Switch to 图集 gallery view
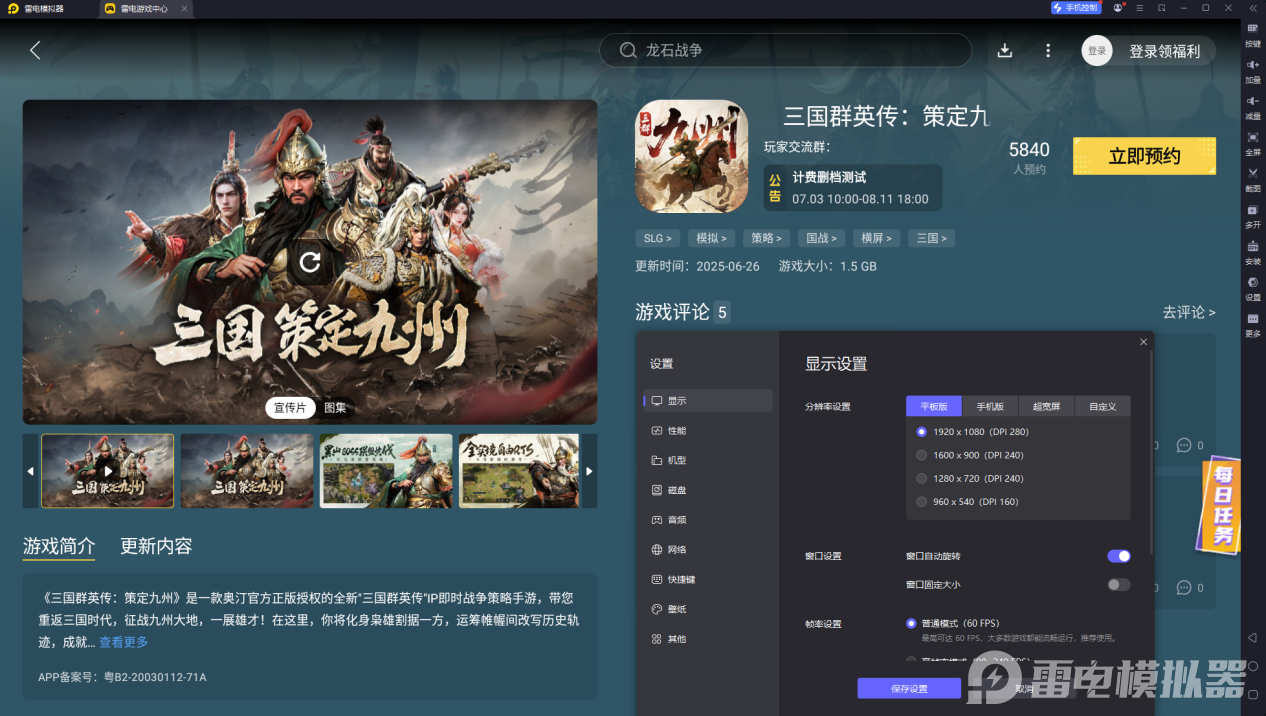This screenshot has height=716, width=1266. point(335,407)
